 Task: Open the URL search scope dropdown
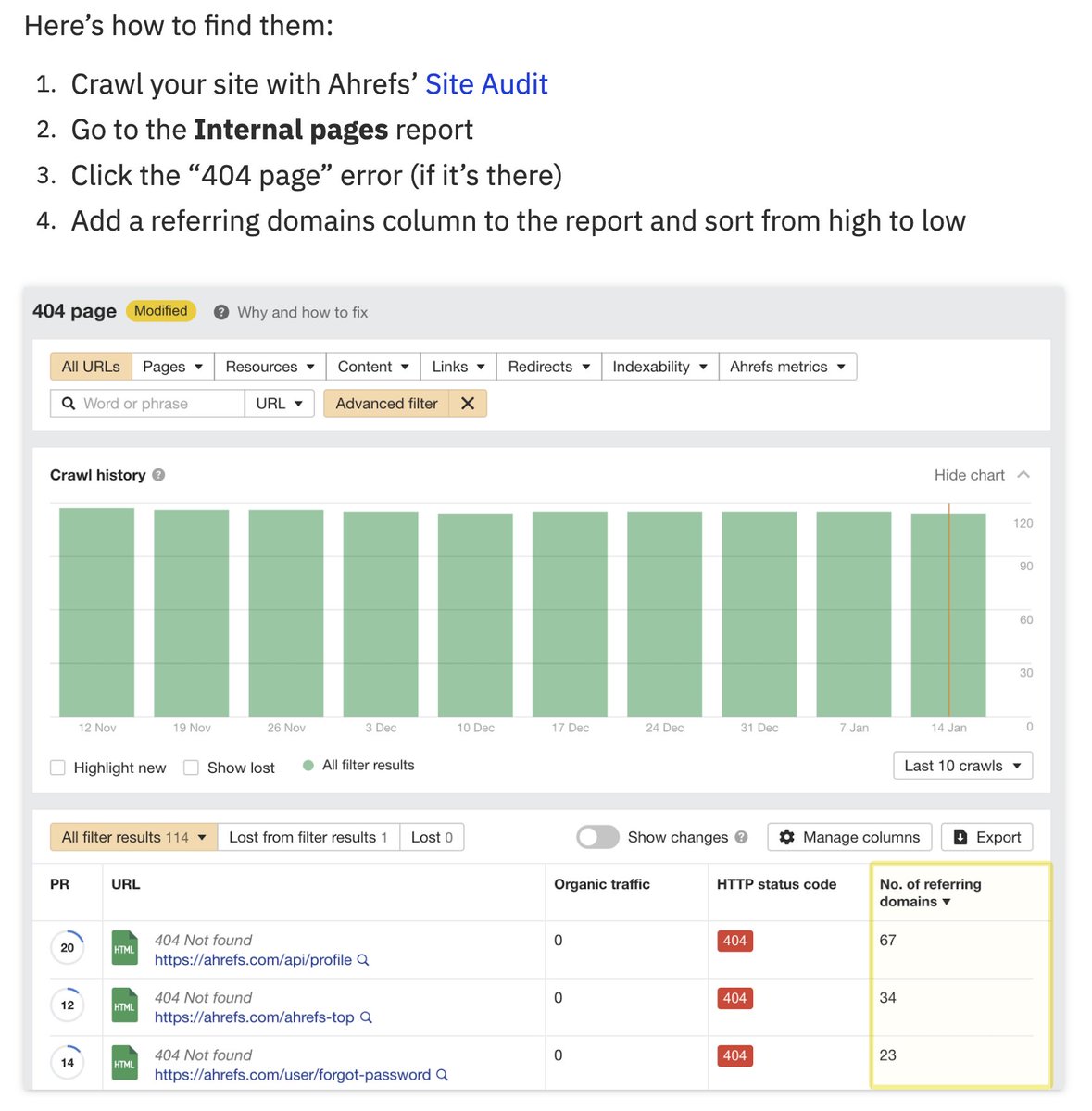pos(280,404)
